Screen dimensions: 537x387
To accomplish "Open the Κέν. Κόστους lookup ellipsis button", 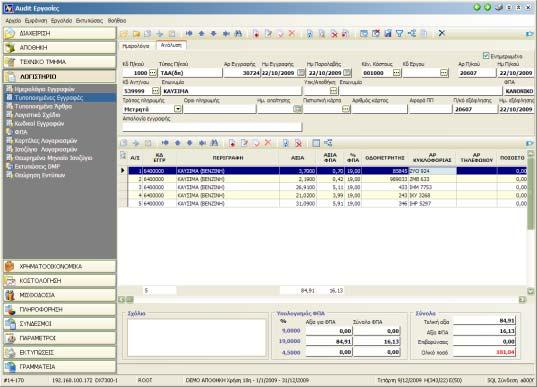I will pyautogui.click(x=396, y=73).
